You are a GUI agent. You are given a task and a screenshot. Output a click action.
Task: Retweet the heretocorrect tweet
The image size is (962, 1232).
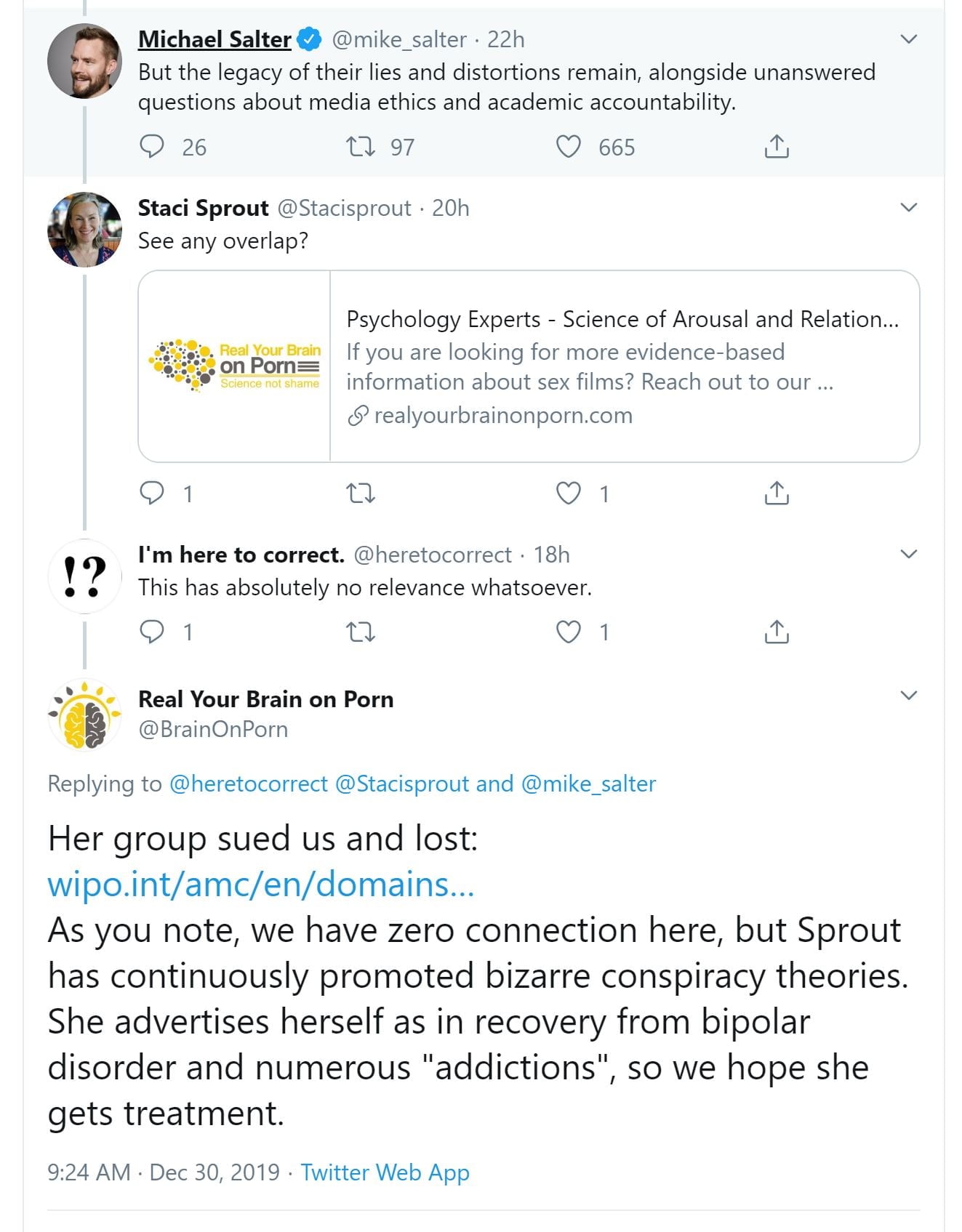pos(360,632)
